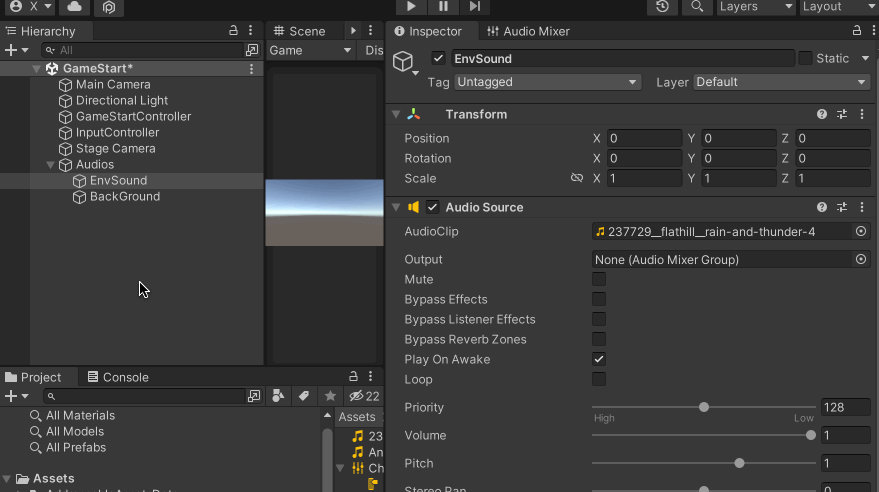Switch to the Audio Mixer tab
The width and height of the screenshot is (879, 492).
coord(528,31)
